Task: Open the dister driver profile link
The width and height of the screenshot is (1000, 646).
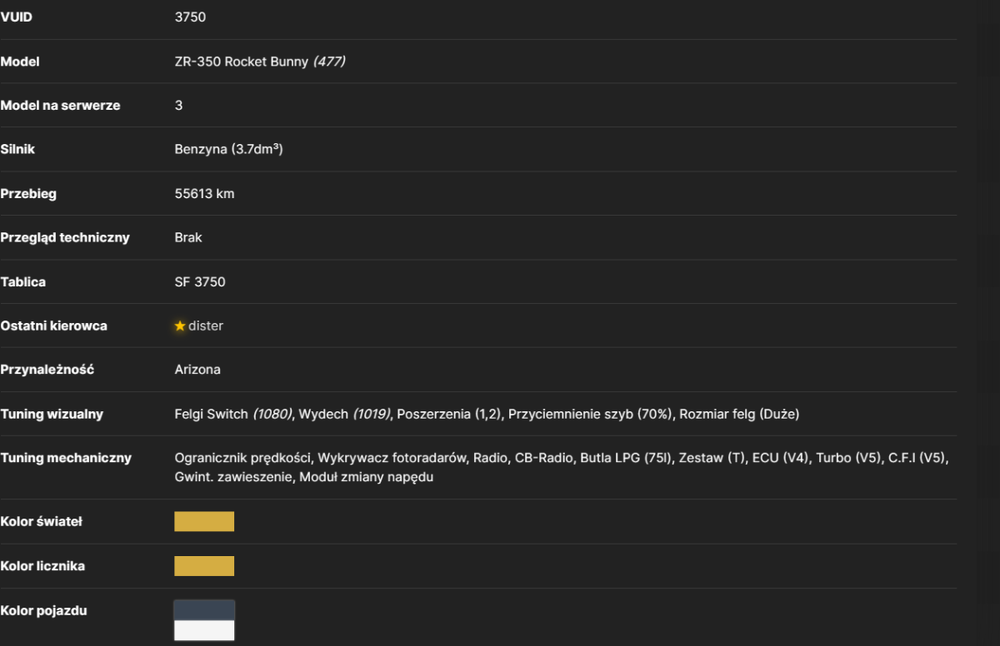Action: coord(205,326)
